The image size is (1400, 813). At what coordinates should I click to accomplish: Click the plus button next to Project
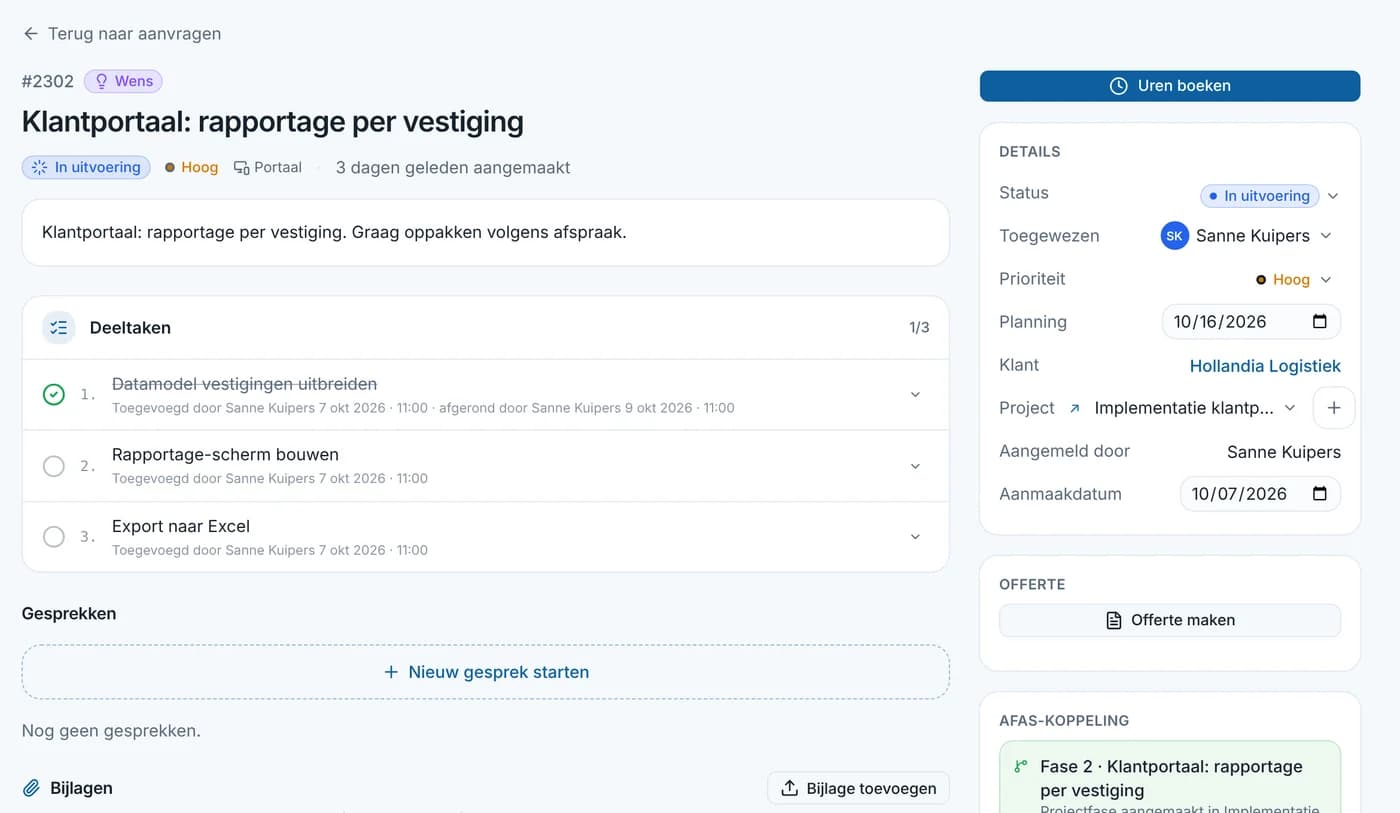1334,408
